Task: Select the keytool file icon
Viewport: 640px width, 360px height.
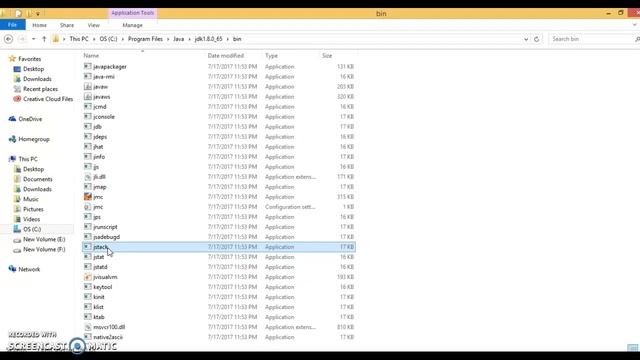Action: [87, 287]
